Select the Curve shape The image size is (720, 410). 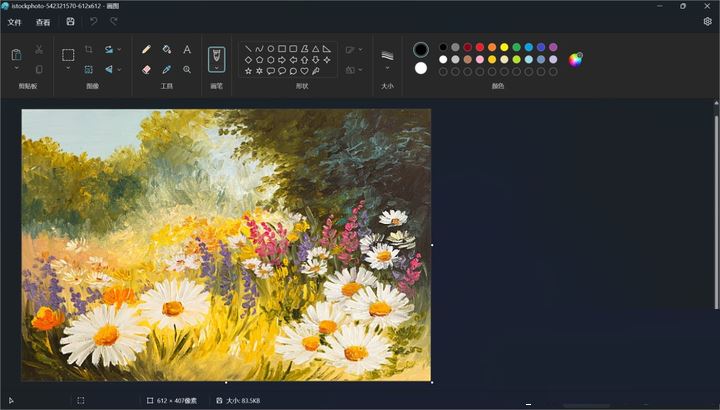click(259, 49)
